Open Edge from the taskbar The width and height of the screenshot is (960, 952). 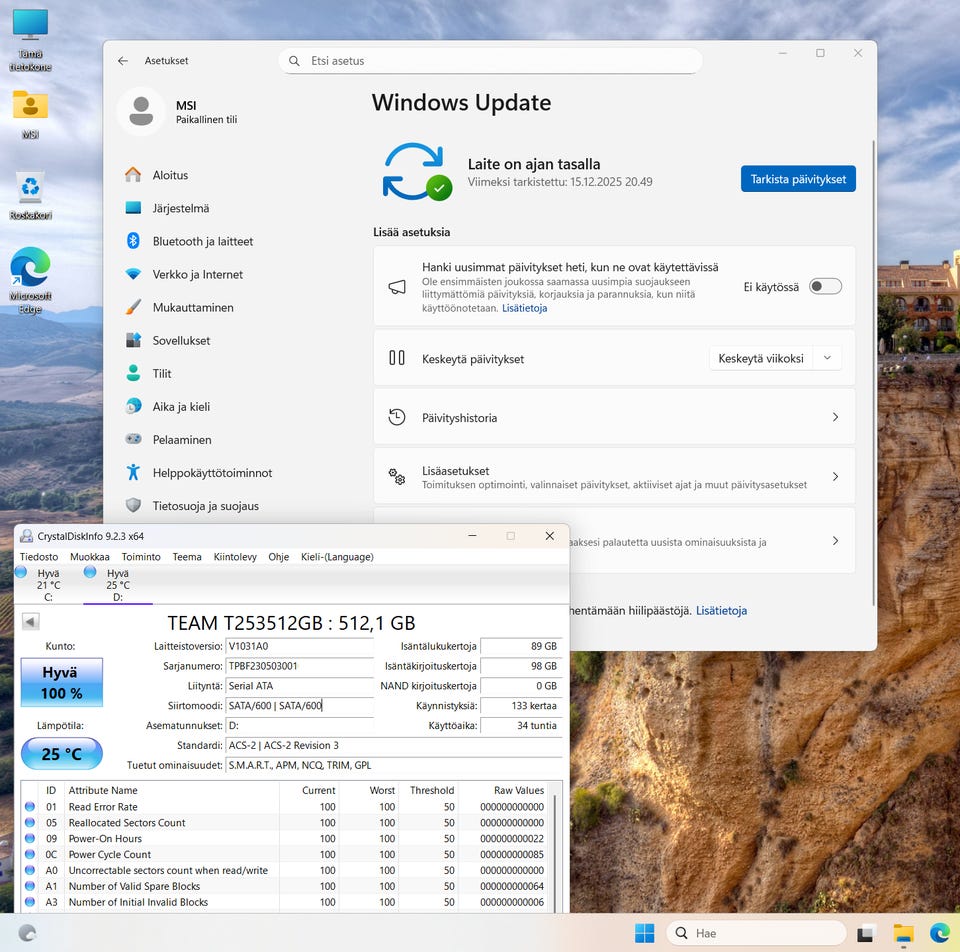tap(940, 933)
